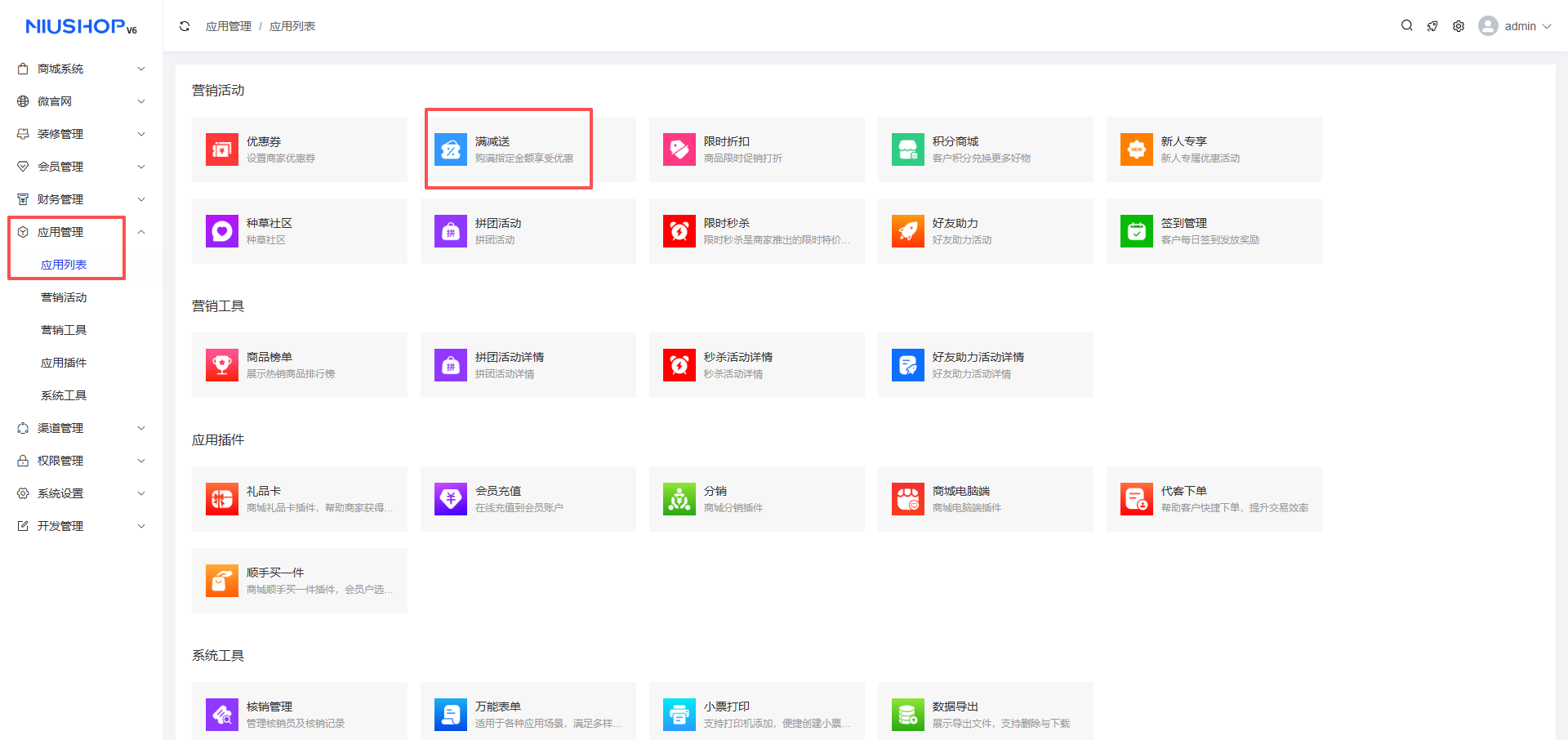Select 系统工具 in the sidebar submenu
The width and height of the screenshot is (1568, 740).
click(x=64, y=395)
